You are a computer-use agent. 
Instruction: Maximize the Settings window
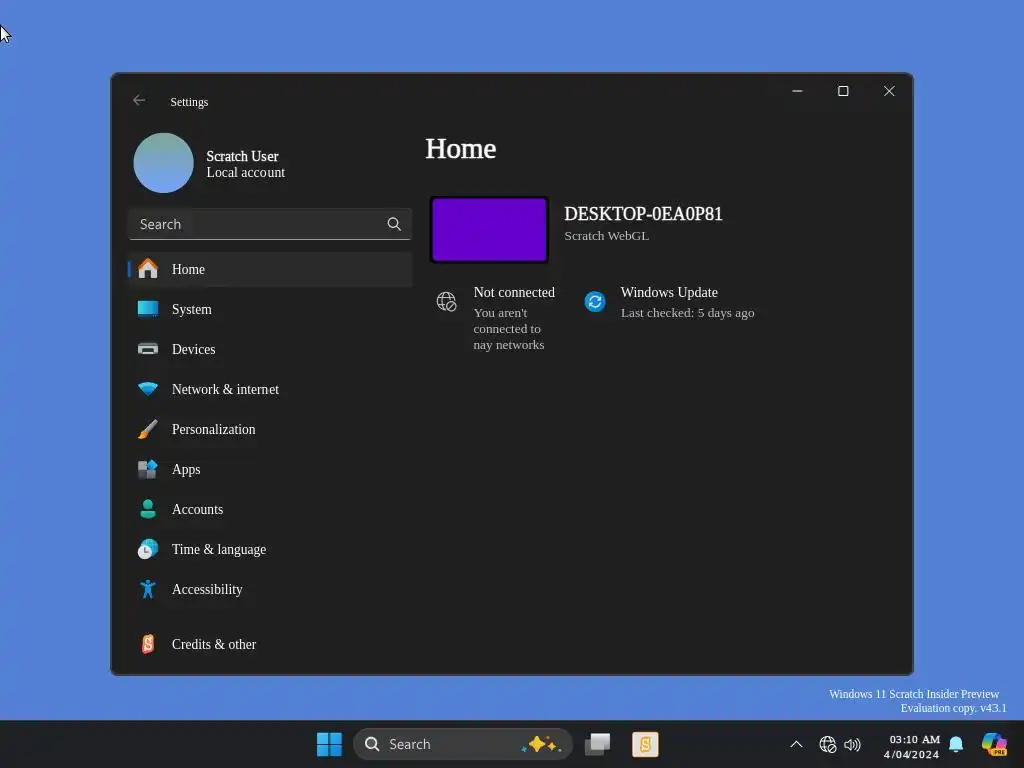pyautogui.click(x=843, y=91)
